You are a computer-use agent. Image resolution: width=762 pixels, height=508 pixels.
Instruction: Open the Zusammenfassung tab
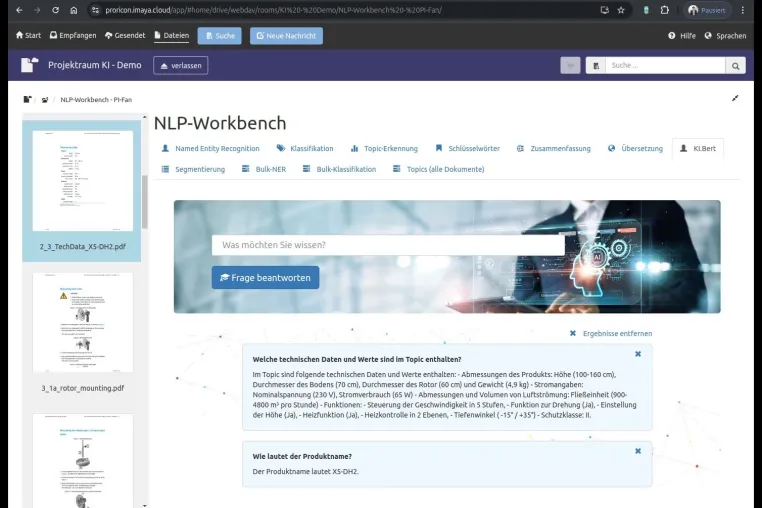[554, 148]
